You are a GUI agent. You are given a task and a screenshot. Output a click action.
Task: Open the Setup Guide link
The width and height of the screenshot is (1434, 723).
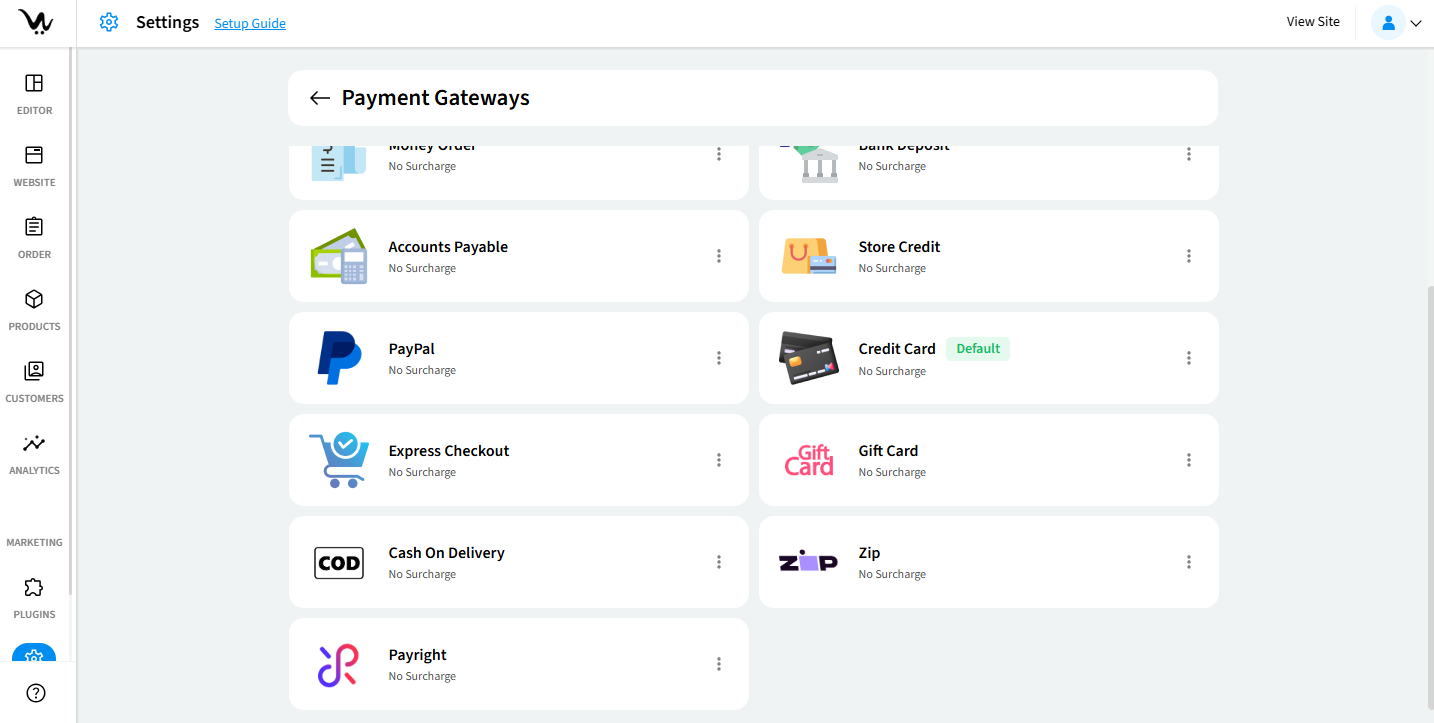250,23
